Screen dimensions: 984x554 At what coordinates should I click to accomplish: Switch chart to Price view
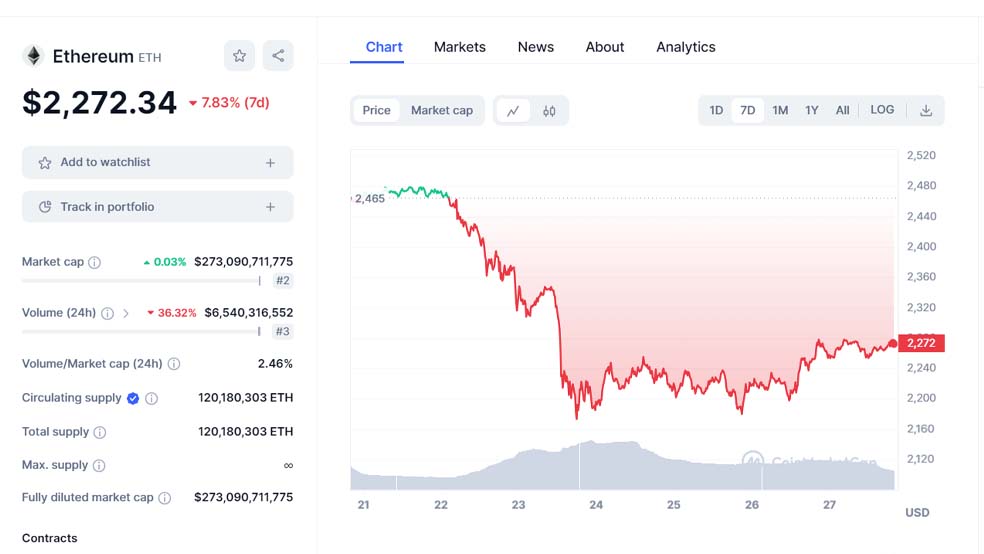pos(377,110)
